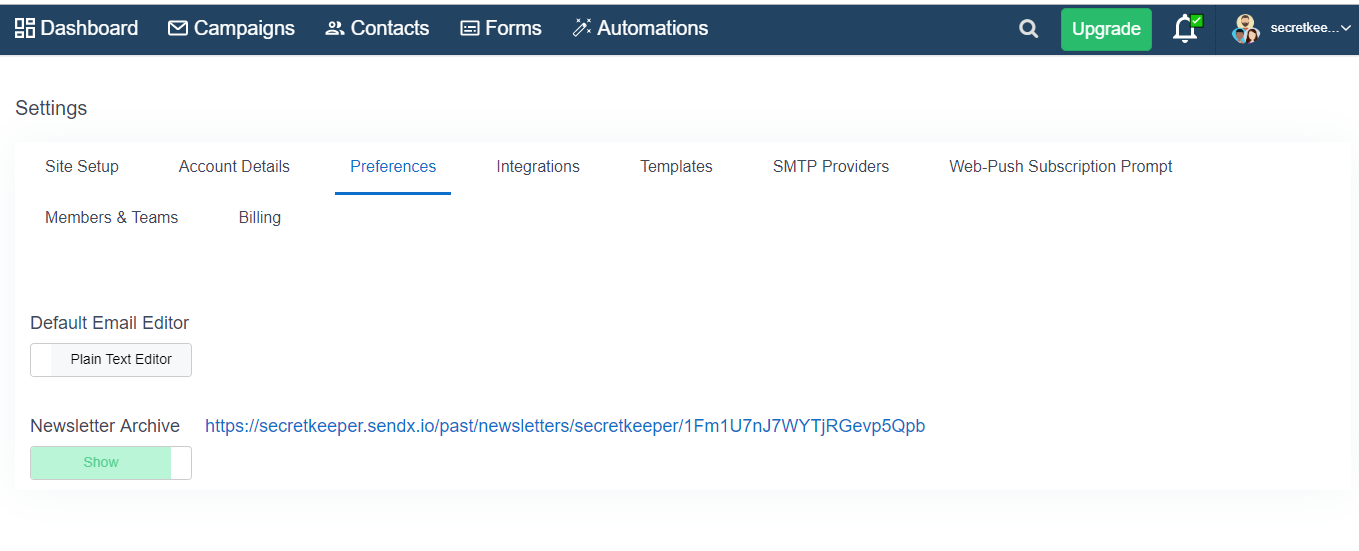Viewport: 1359px width, 551px height.
Task: Select the Account Details tab
Action: (234, 167)
